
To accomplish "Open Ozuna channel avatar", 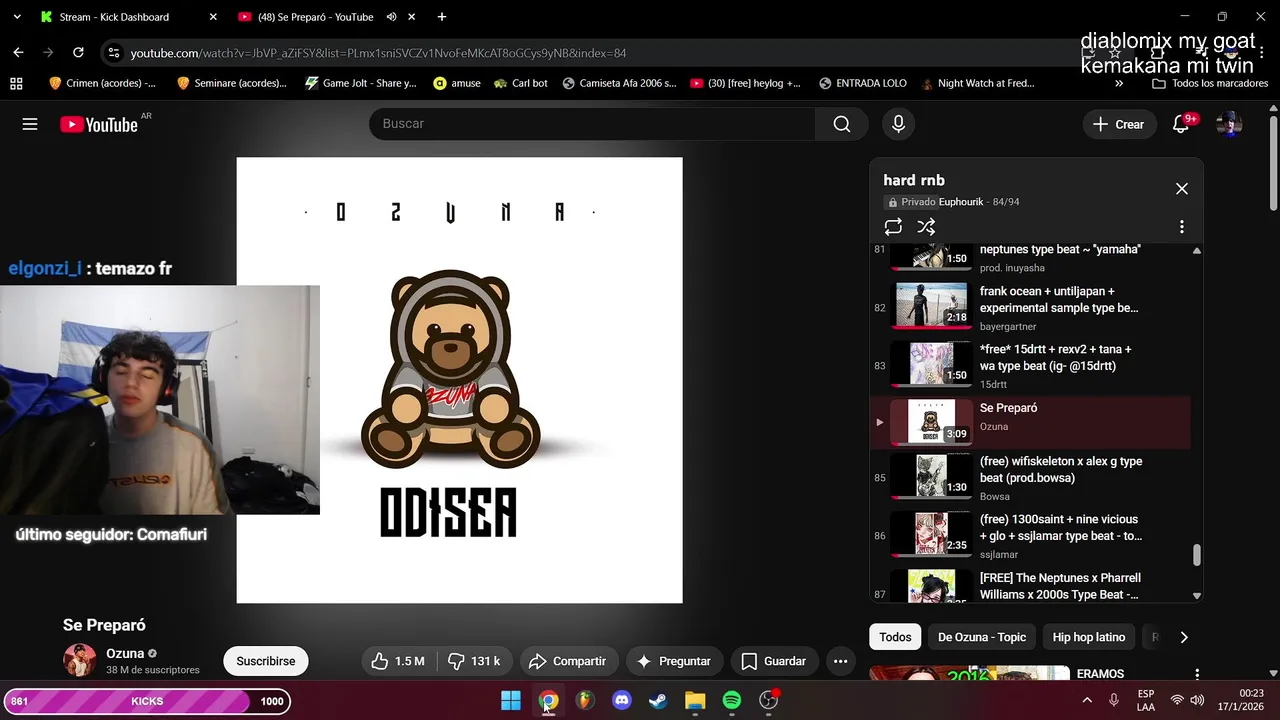I will point(80,661).
